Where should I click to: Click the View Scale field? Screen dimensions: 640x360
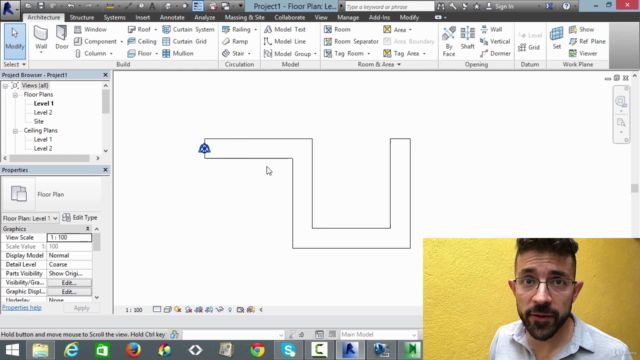point(69,238)
